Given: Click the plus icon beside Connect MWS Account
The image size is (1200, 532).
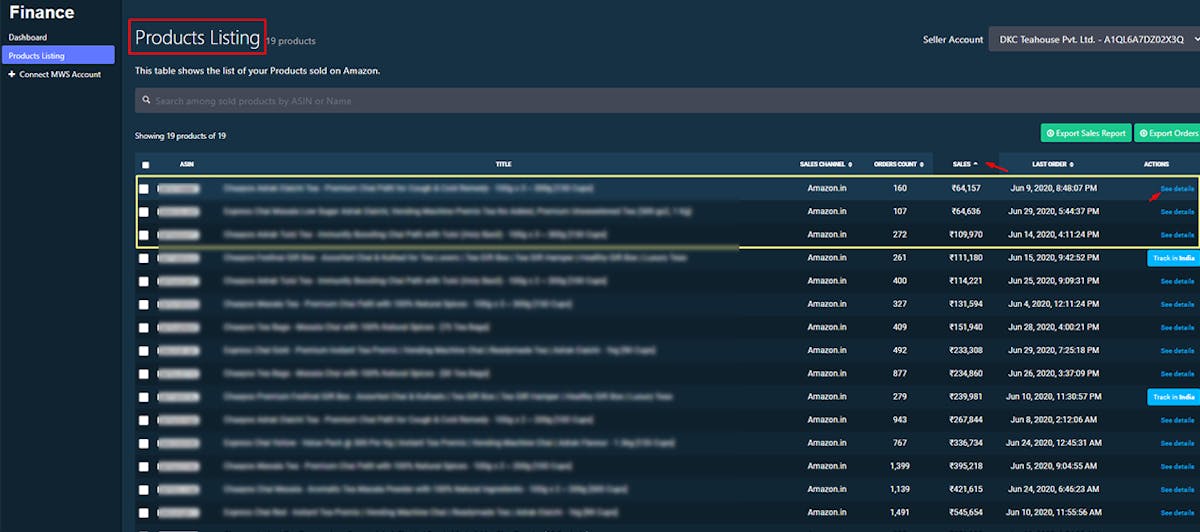Looking at the screenshot, I should point(12,75).
